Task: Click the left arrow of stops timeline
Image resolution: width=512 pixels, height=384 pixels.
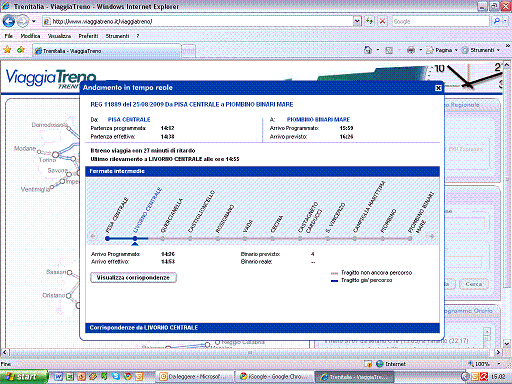Action: click(93, 236)
